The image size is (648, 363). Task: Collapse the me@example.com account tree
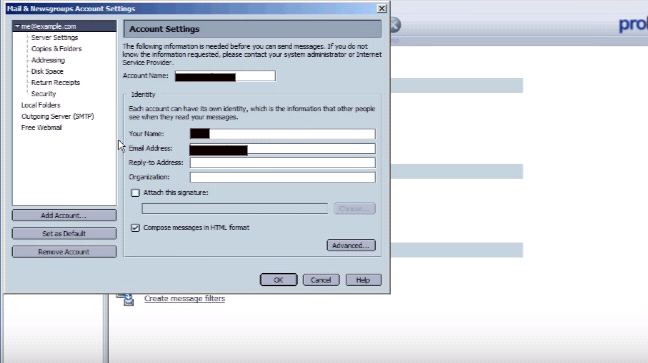tap(17, 26)
